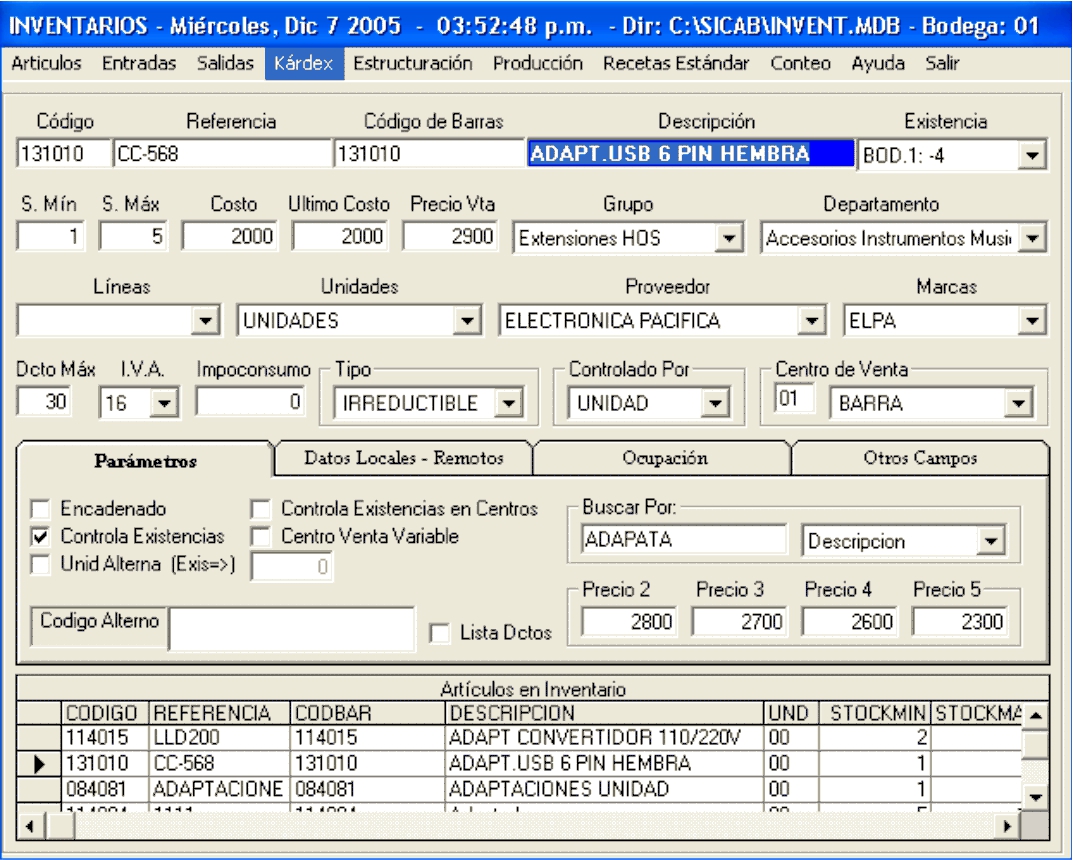Viewport: 1073px width, 860px height.
Task: Expand the Proveedor combo box
Action: point(810,321)
